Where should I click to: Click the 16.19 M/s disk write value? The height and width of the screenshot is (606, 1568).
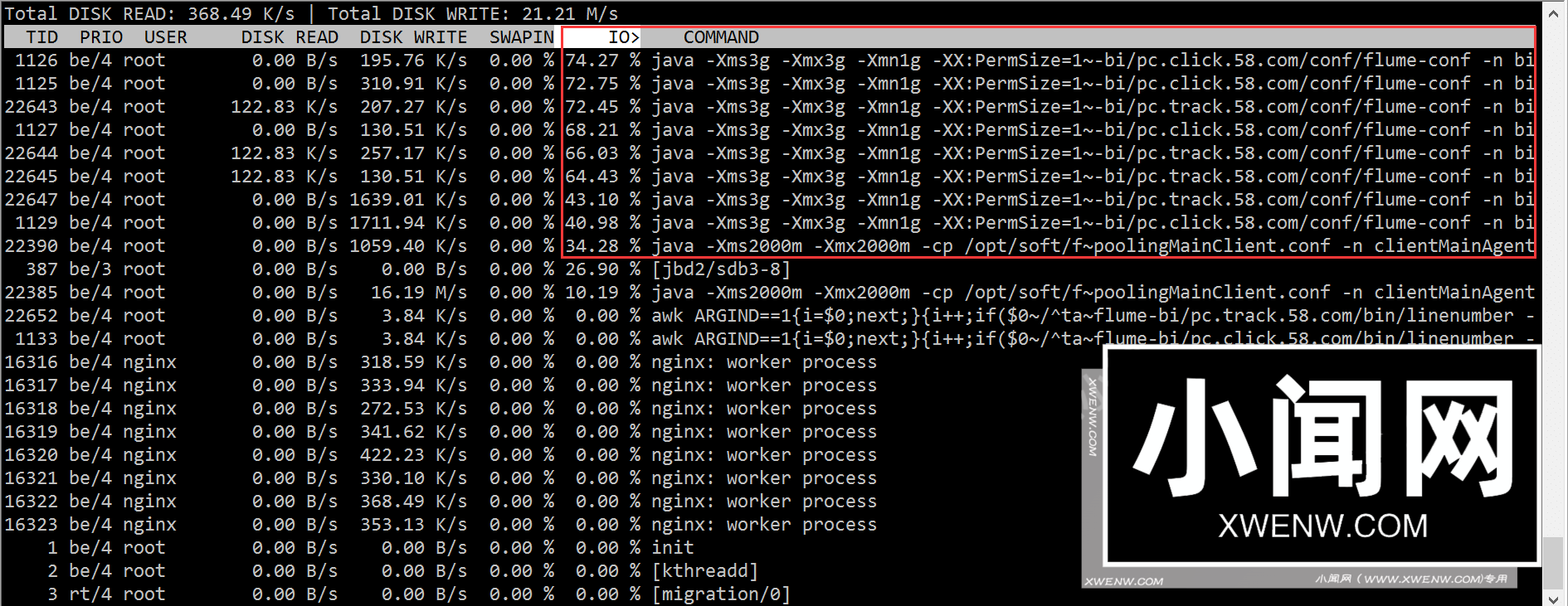419,293
